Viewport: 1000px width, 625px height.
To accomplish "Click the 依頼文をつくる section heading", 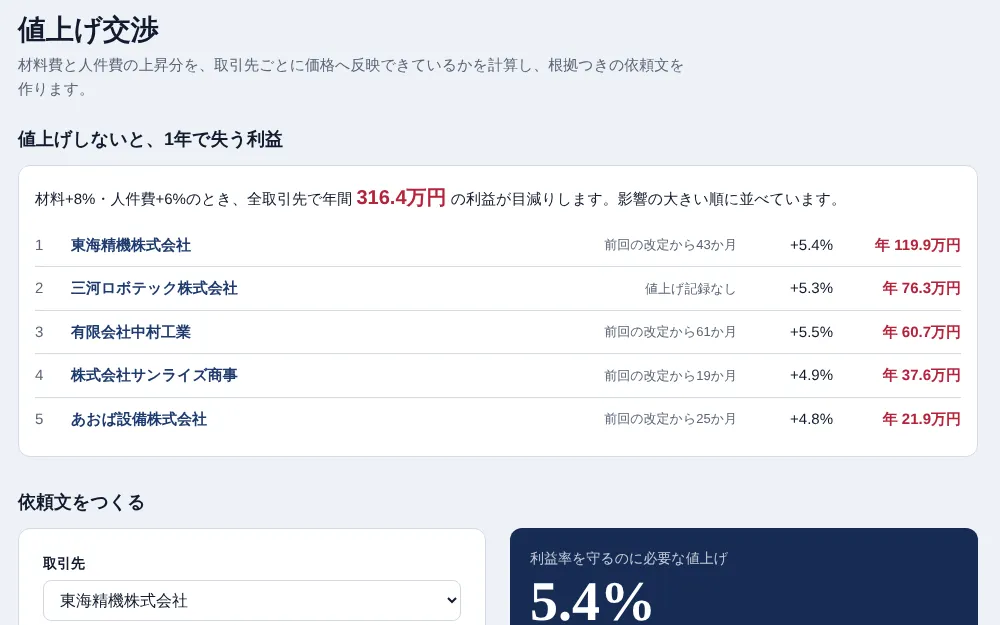I will pos(81,503).
